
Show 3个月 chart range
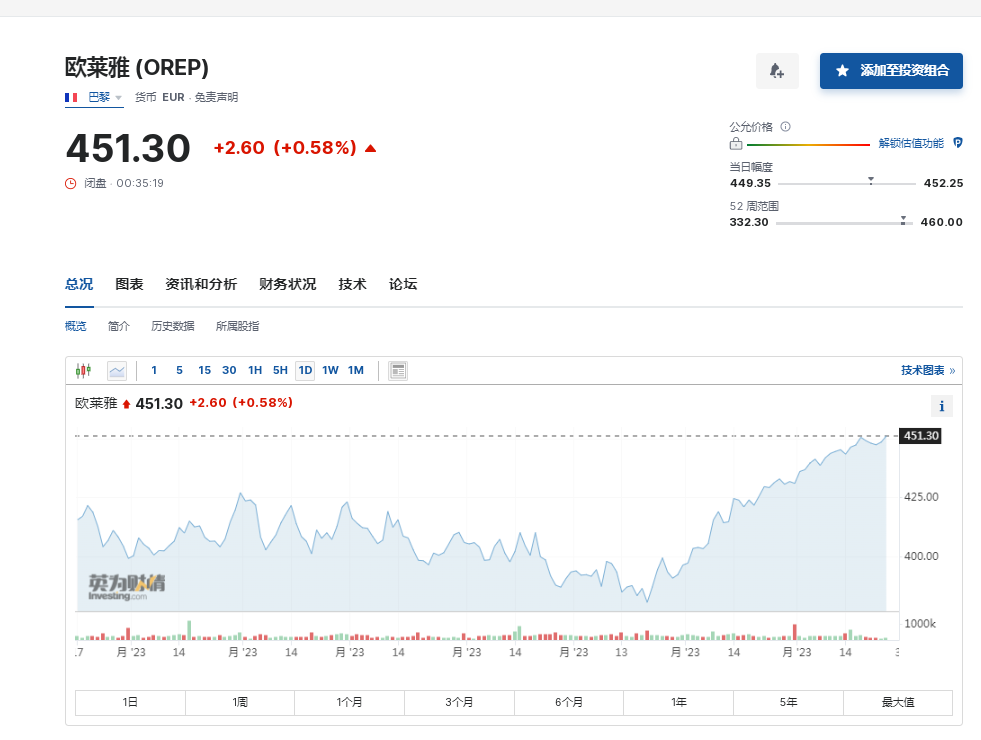459,702
